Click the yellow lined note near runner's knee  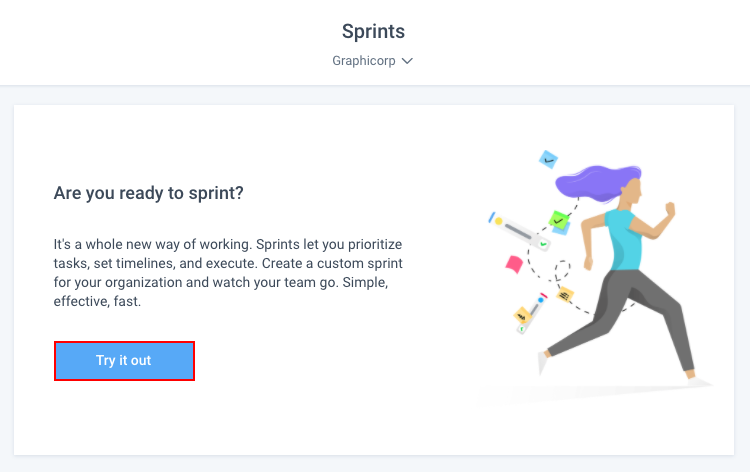[565, 295]
